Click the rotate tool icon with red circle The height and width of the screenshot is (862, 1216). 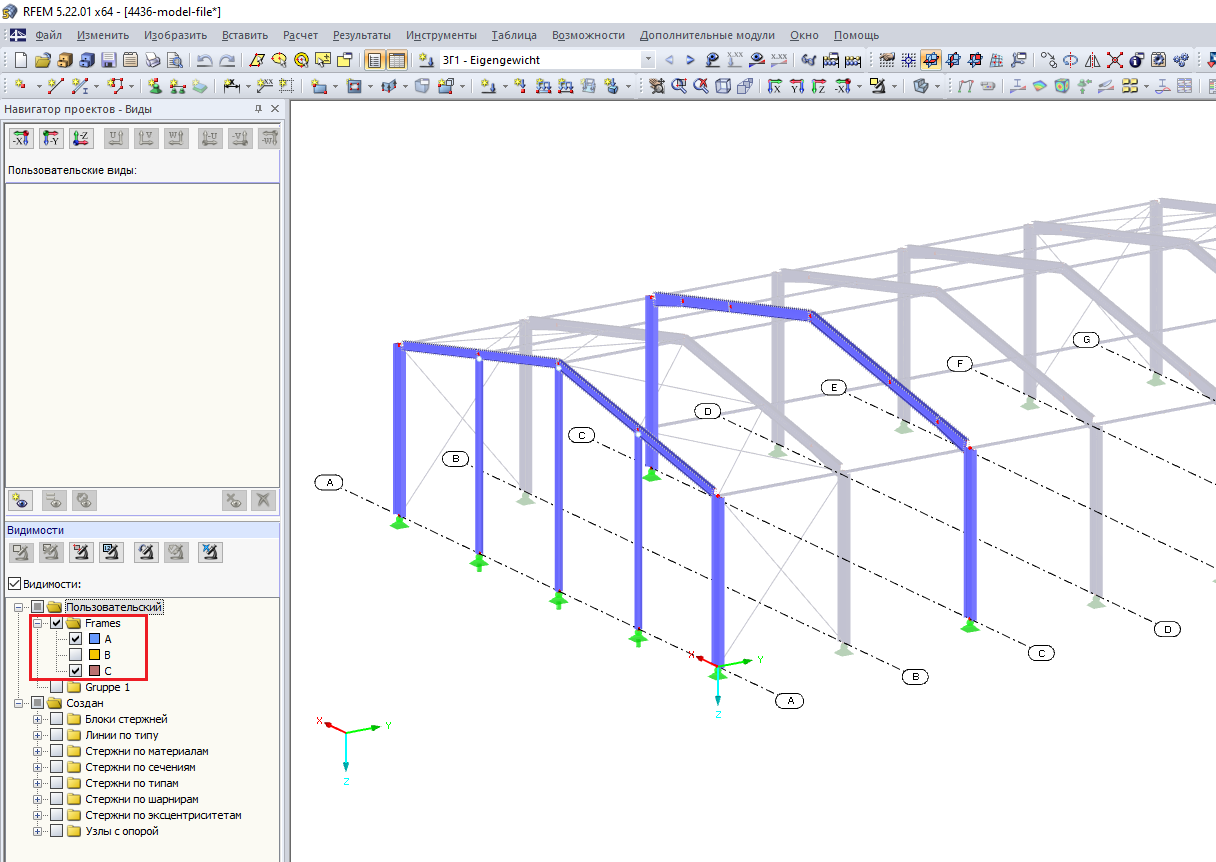1070,60
